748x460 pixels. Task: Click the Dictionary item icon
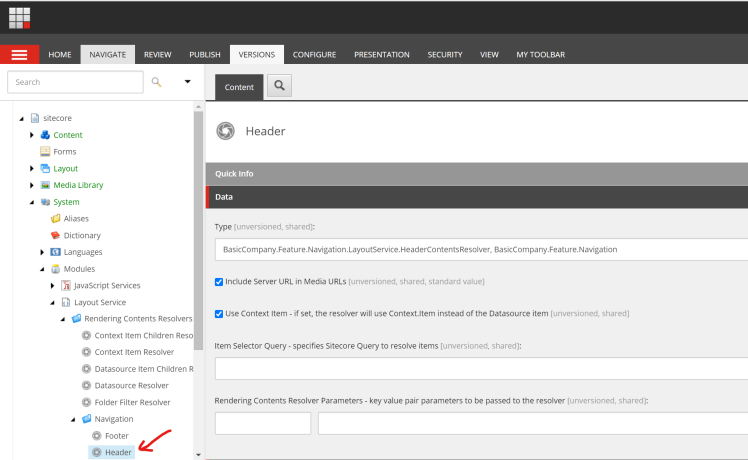56,235
